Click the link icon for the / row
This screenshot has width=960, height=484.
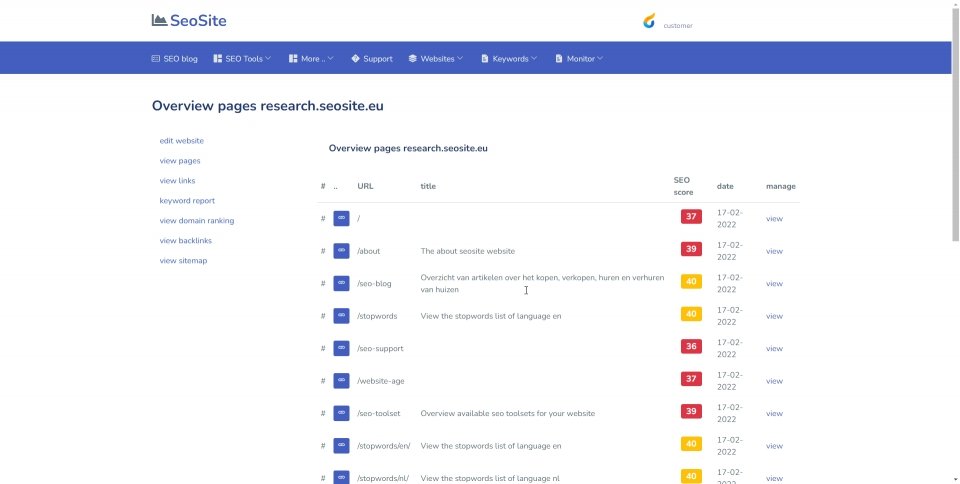(x=341, y=218)
